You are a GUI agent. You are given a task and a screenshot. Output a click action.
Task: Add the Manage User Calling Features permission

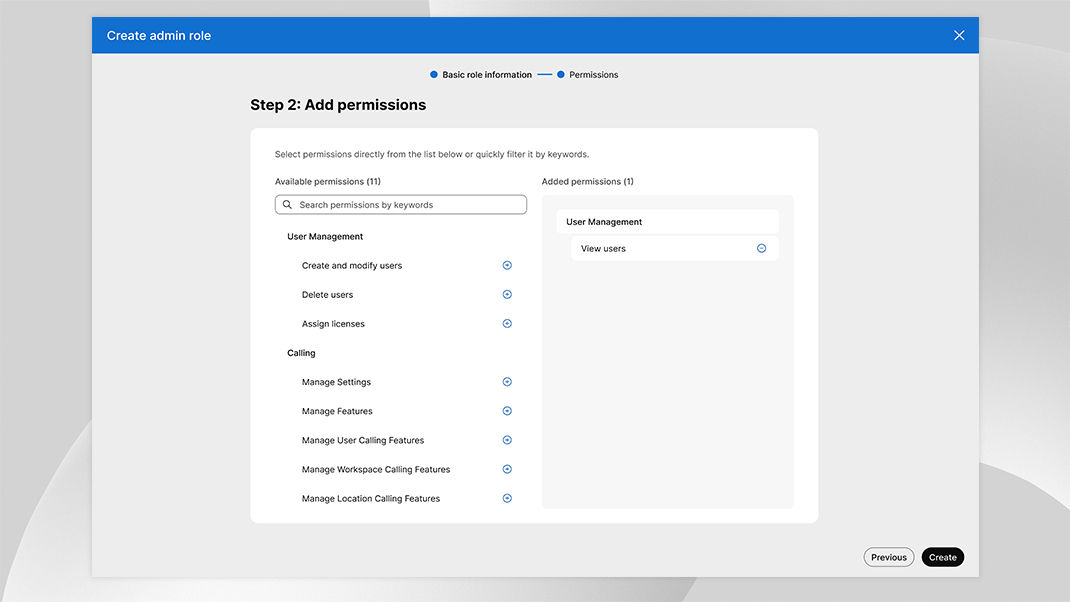point(507,440)
